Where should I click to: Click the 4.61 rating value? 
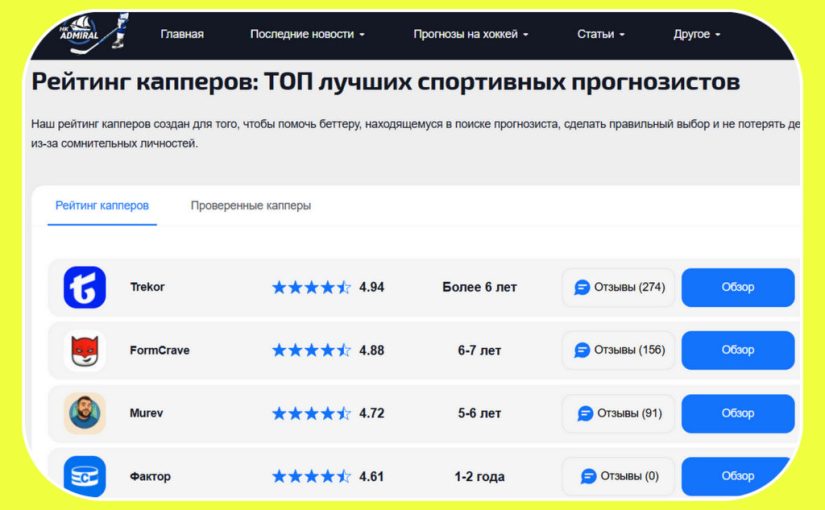click(x=371, y=477)
